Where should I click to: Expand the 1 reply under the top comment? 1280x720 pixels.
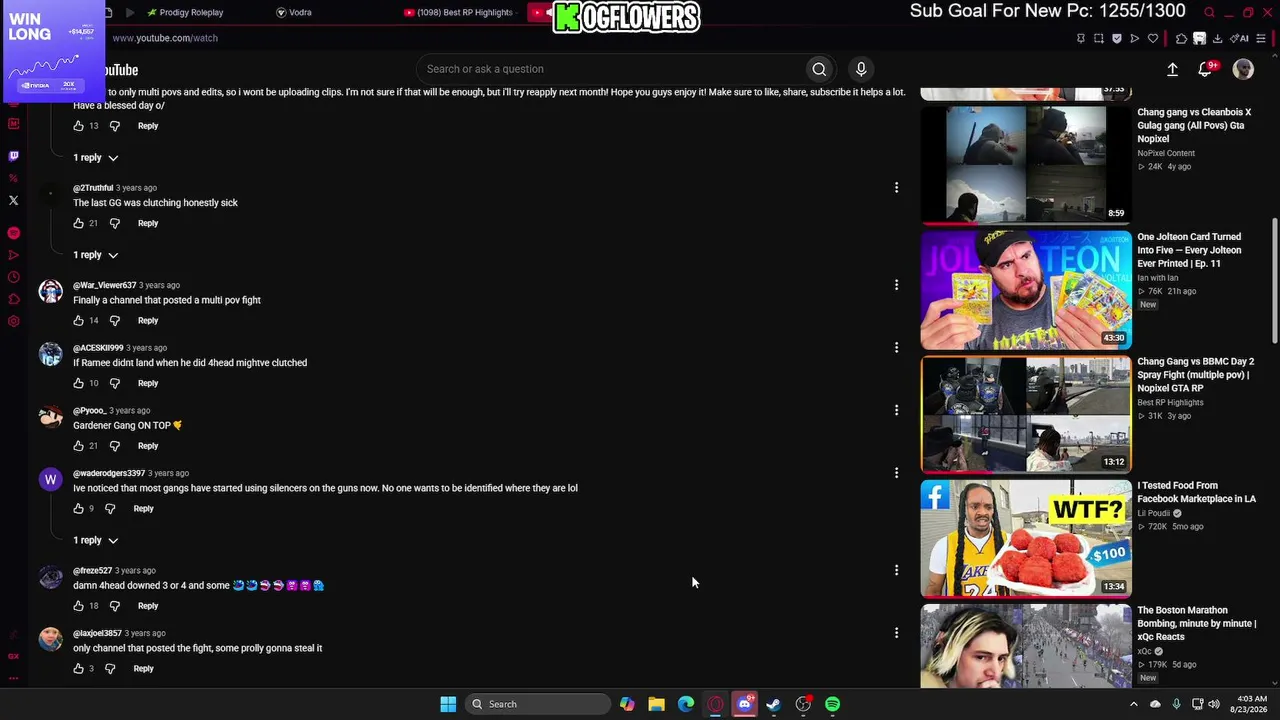click(95, 158)
